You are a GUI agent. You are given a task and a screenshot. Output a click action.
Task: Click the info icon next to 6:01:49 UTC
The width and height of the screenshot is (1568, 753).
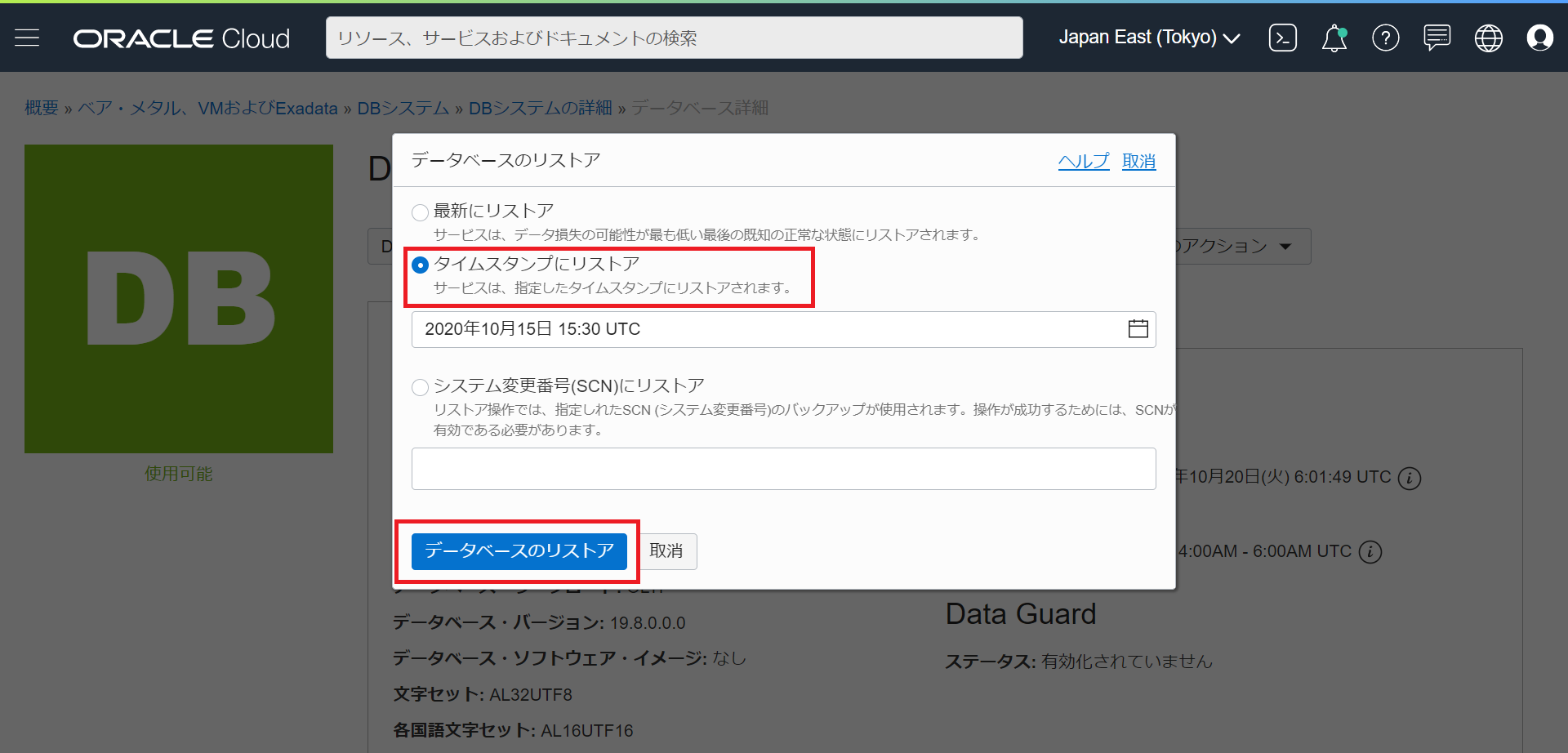[1410, 479]
